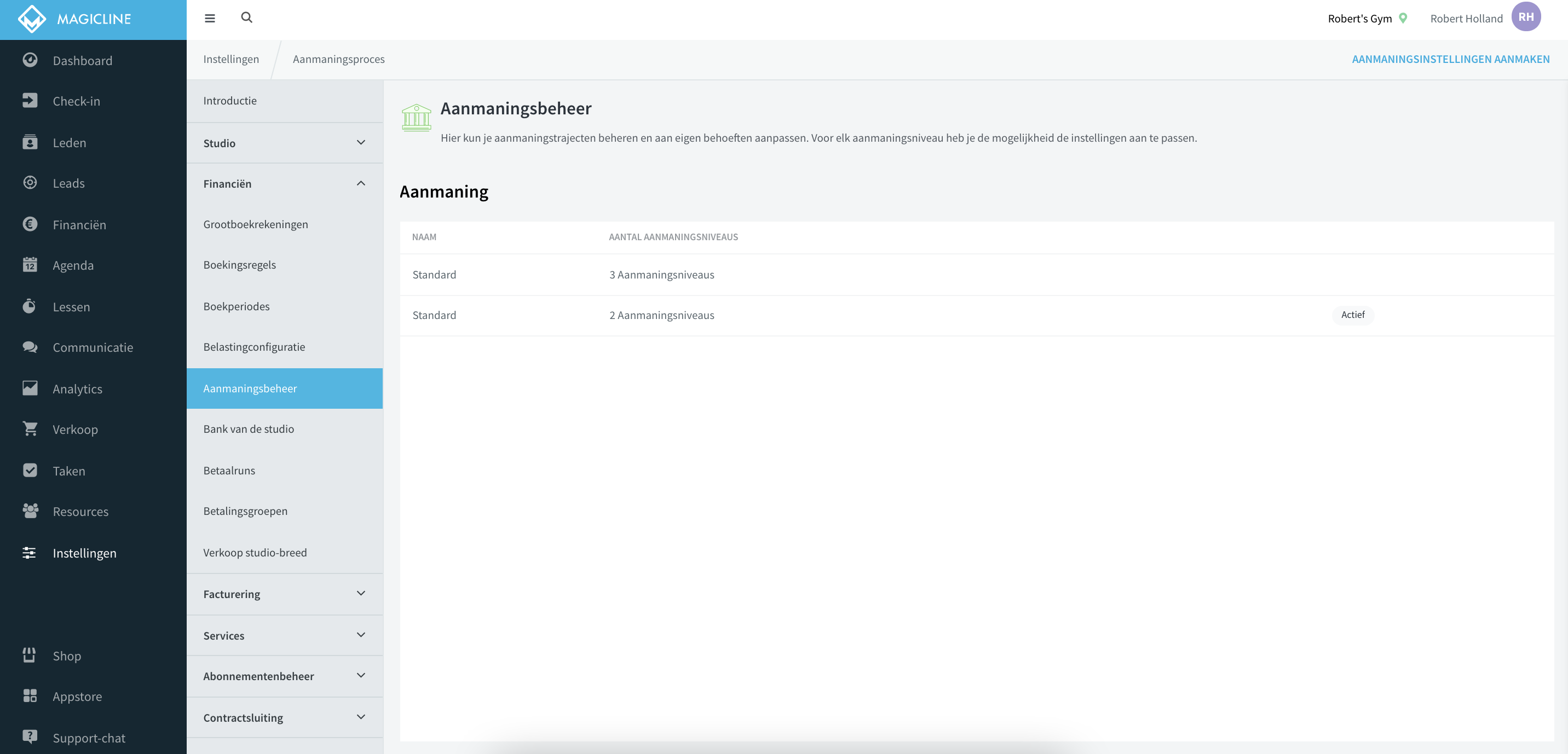
Task: Open Appstore grid icon
Action: (x=30, y=695)
